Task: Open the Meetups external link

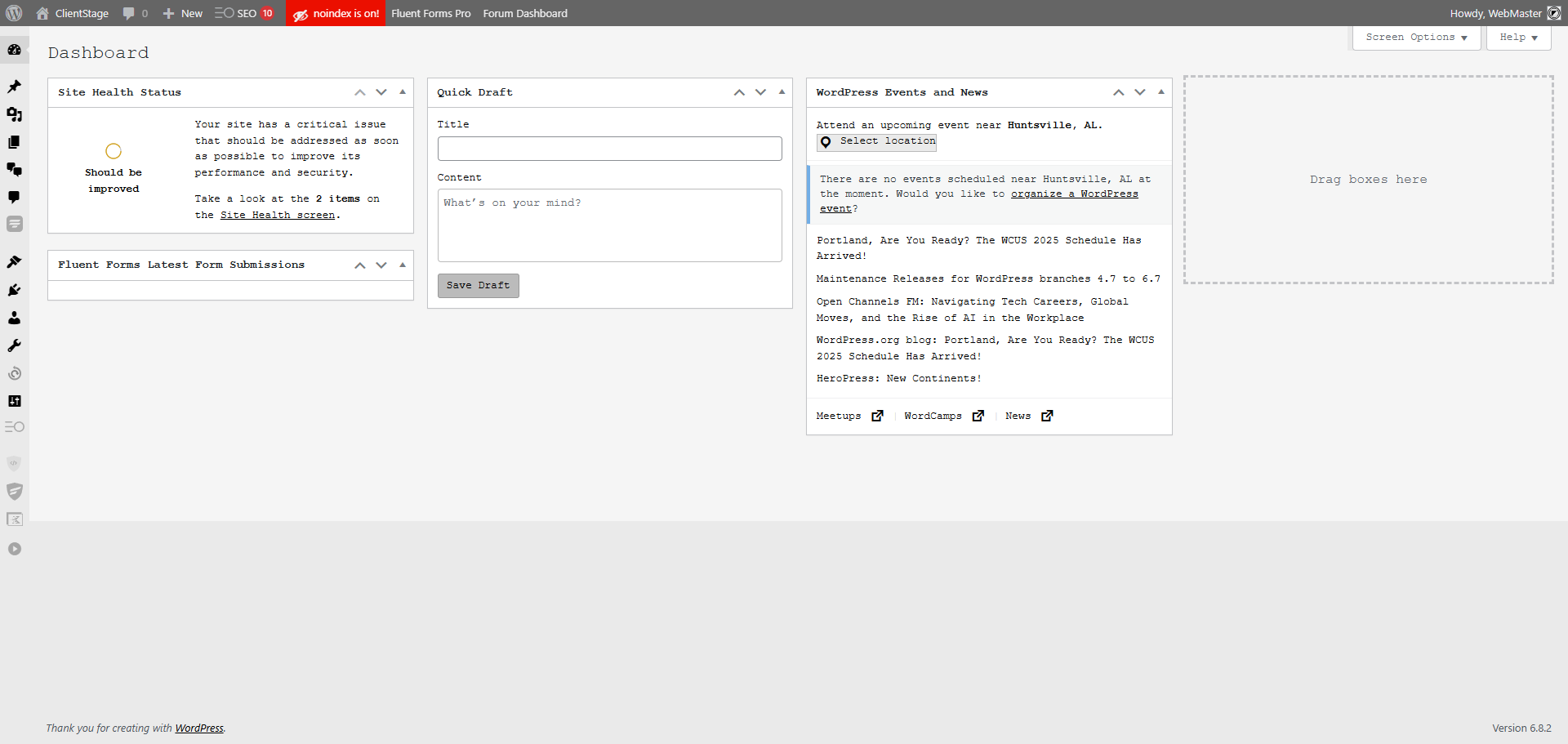Action: 850,417
